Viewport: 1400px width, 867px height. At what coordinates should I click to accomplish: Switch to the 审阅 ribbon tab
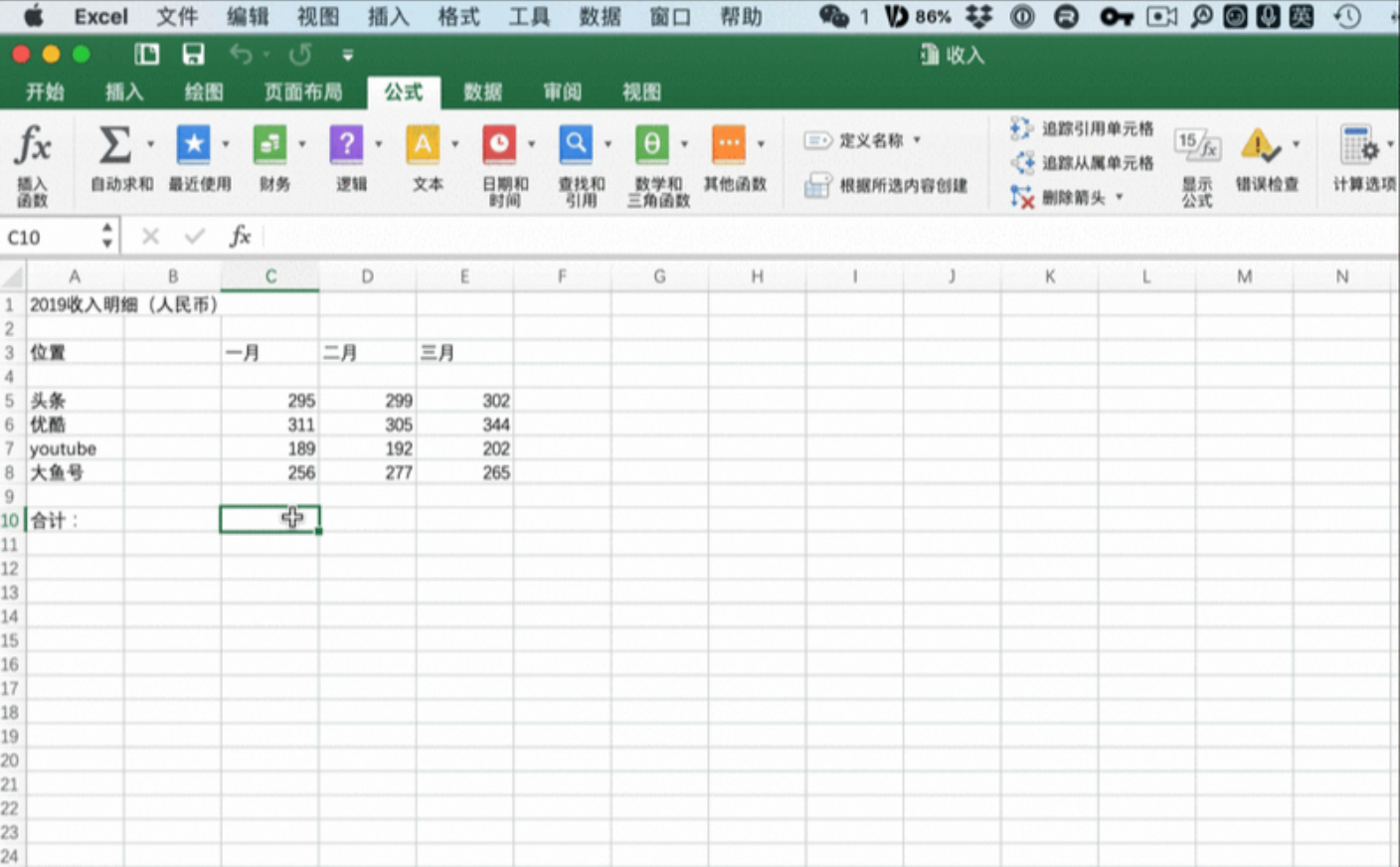click(562, 91)
